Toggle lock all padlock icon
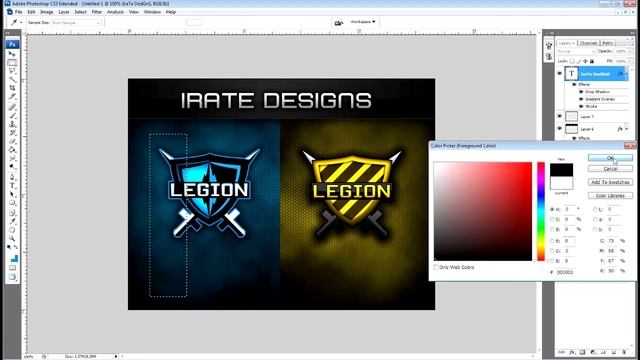The width and height of the screenshot is (640, 360). (x=592, y=61)
